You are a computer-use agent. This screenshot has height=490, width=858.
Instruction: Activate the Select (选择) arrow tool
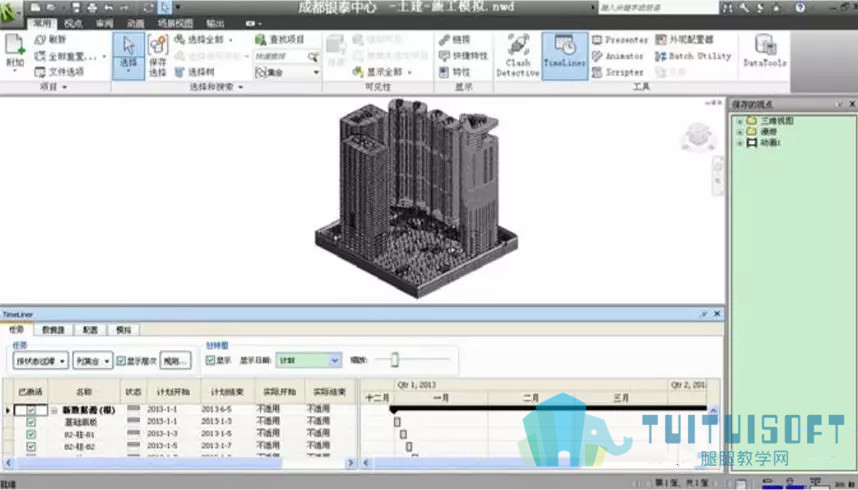coord(129,55)
